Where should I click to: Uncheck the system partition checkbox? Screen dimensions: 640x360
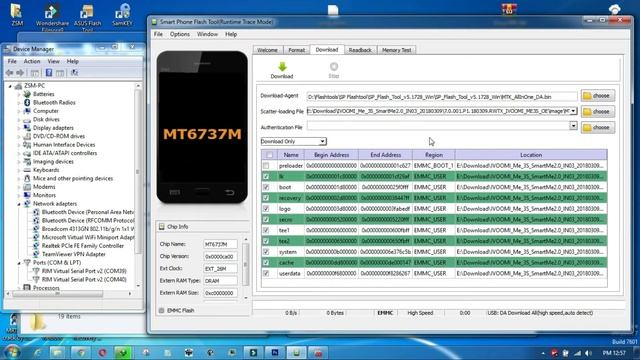point(266,252)
